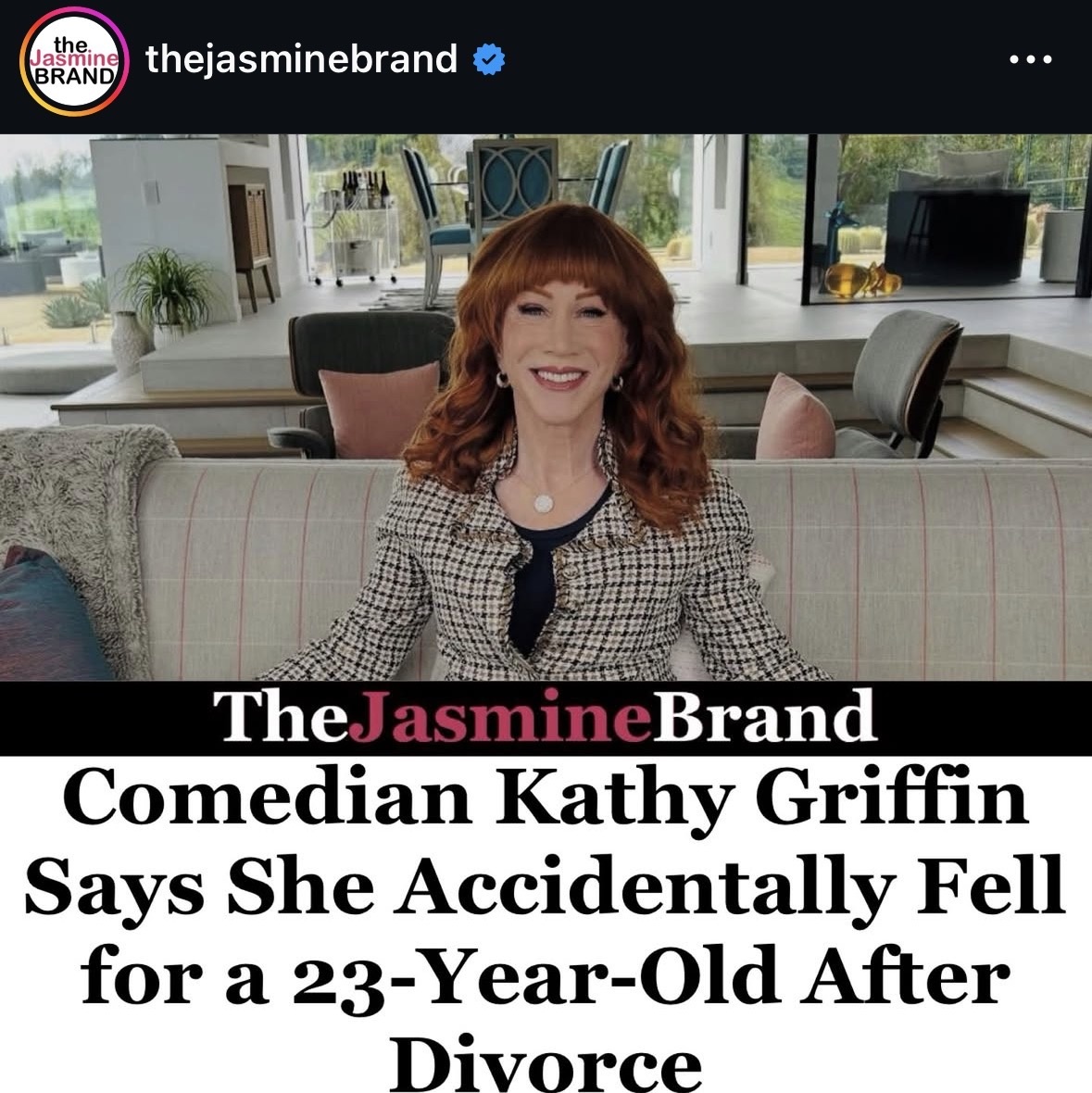Viewport: 1092px width, 1093px height.
Task: Open the three-dot more options menu
Action: pos(1031,59)
